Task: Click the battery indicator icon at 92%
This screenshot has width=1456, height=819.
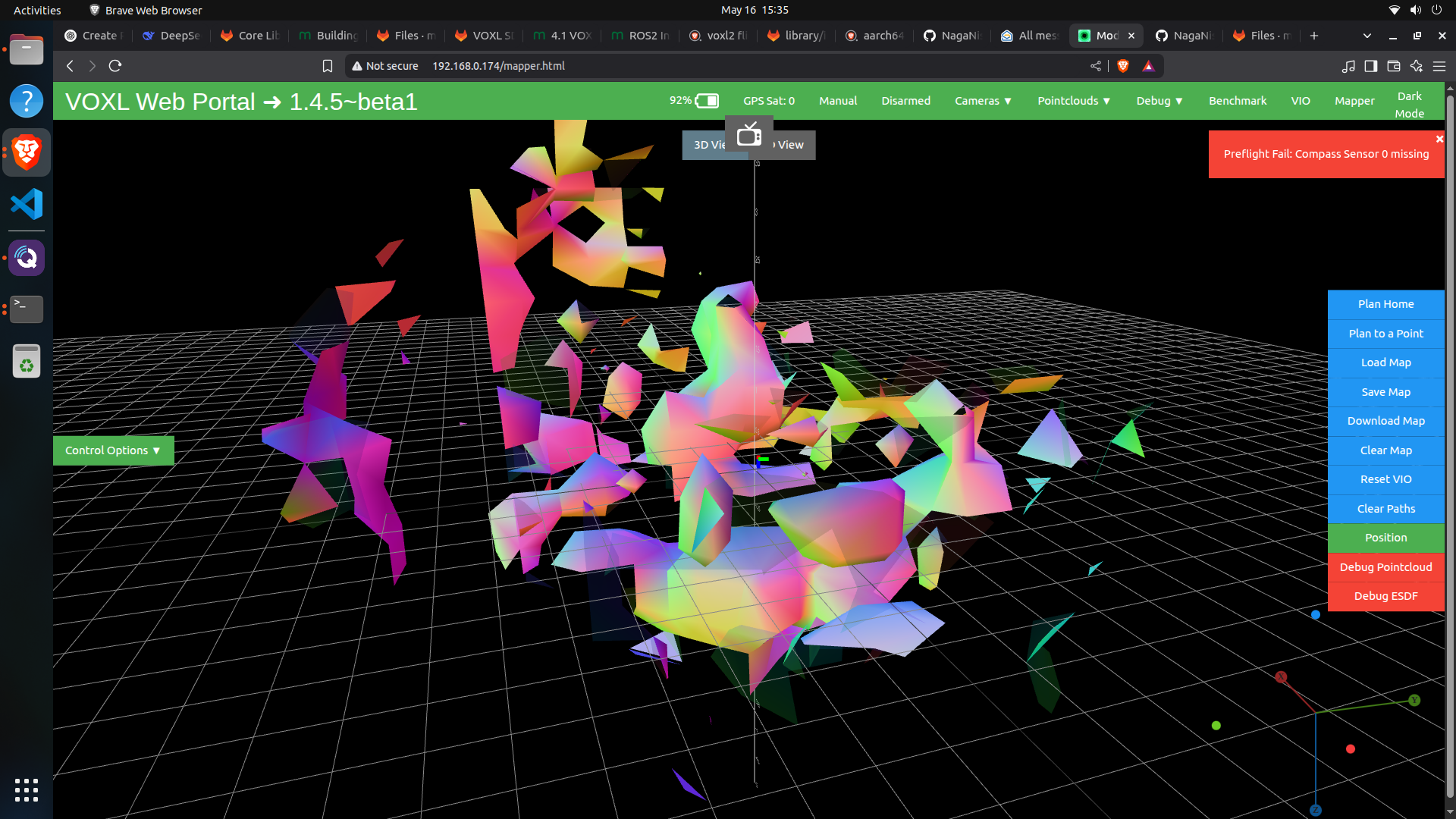Action: (x=707, y=101)
